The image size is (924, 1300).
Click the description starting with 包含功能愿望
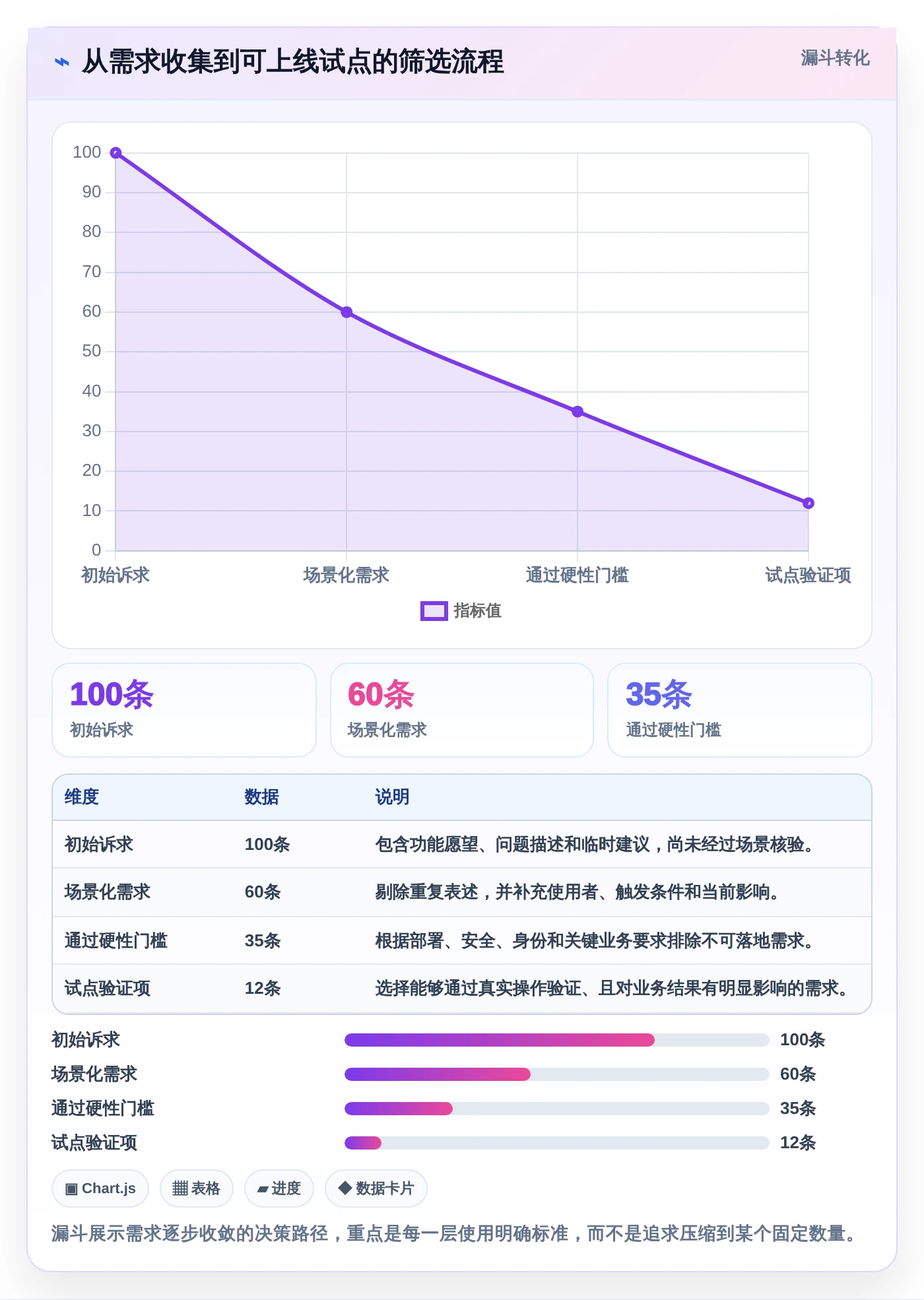[x=596, y=845]
